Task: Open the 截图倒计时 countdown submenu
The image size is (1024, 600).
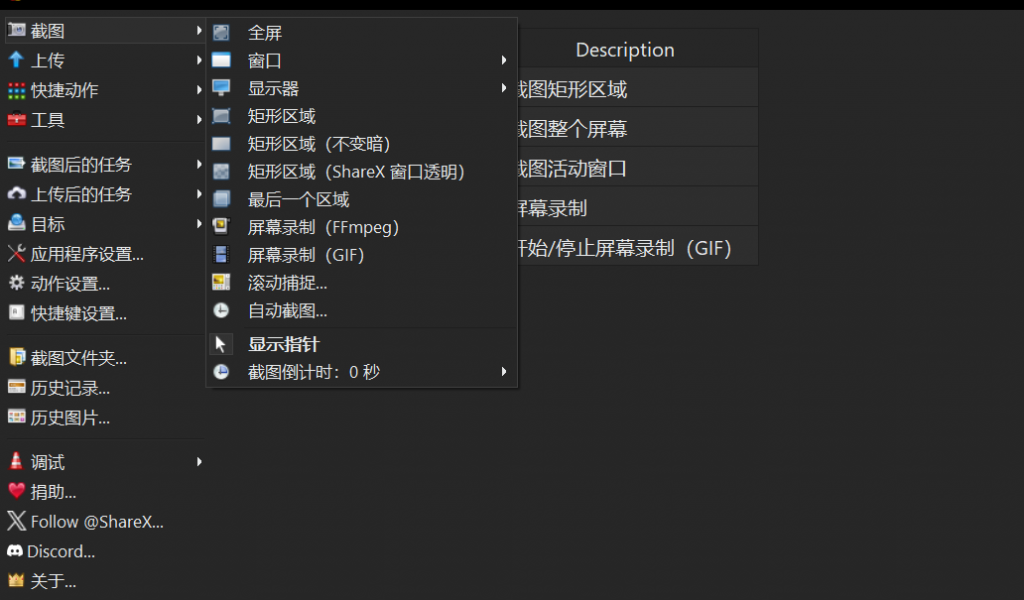Action: pyautogui.click(x=503, y=371)
